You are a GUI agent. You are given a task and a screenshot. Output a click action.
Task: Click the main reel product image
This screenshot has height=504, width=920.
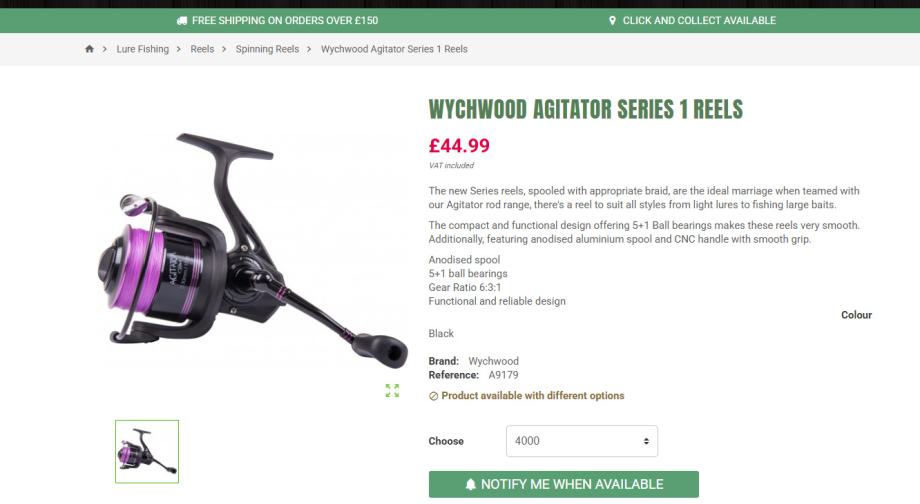(x=252, y=246)
